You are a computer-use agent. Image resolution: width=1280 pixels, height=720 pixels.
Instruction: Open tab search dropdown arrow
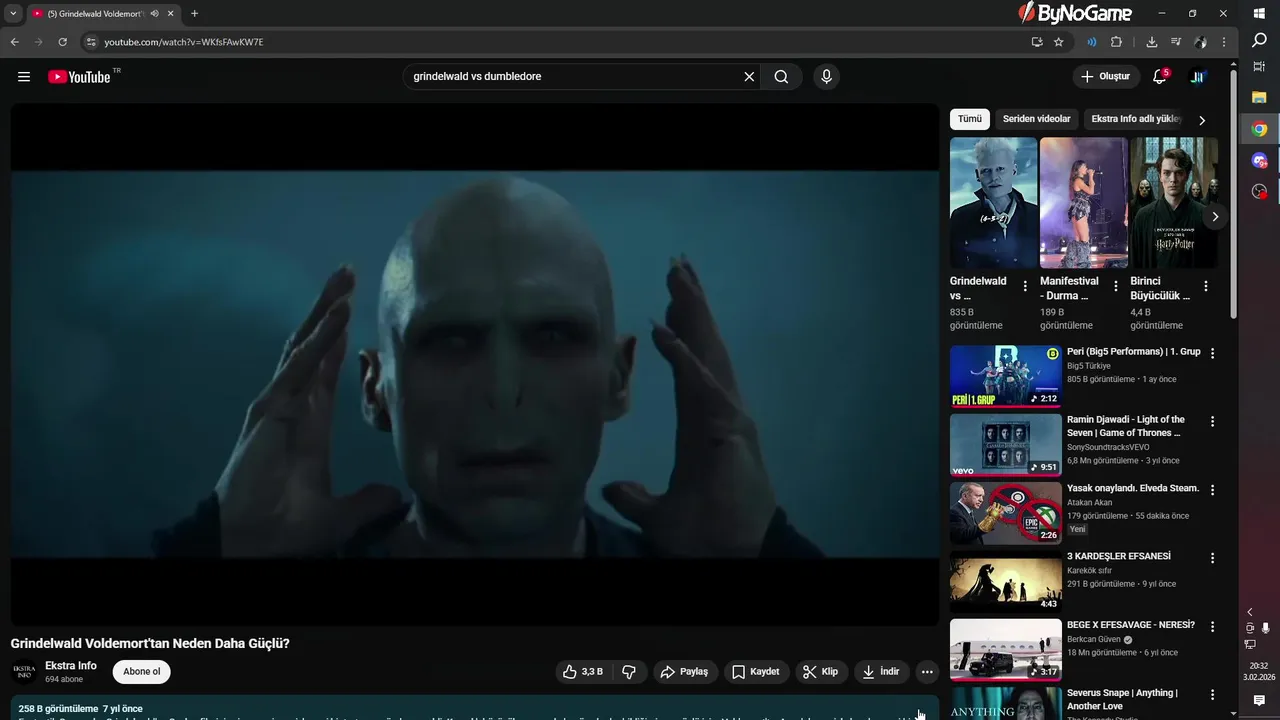[x=13, y=14]
